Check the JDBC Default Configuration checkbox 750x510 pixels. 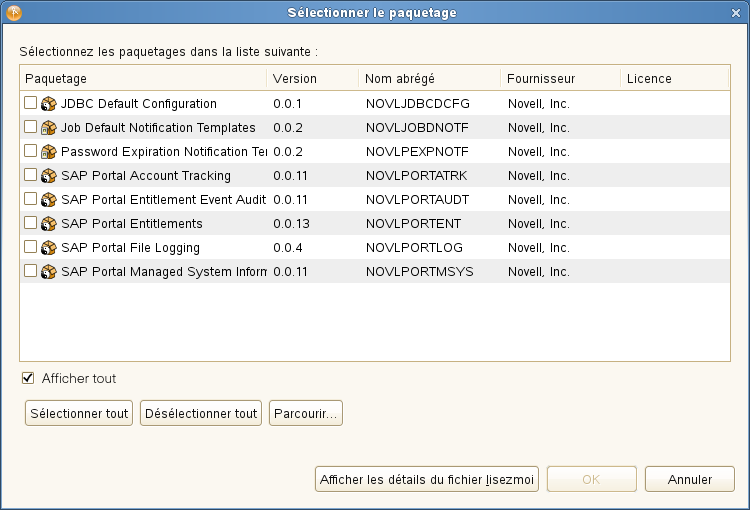(x=31, y=103)
